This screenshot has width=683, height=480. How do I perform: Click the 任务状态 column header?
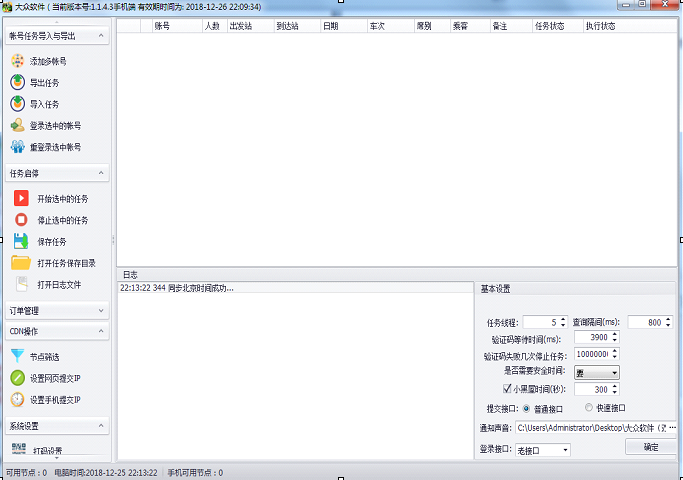[558, 26]
